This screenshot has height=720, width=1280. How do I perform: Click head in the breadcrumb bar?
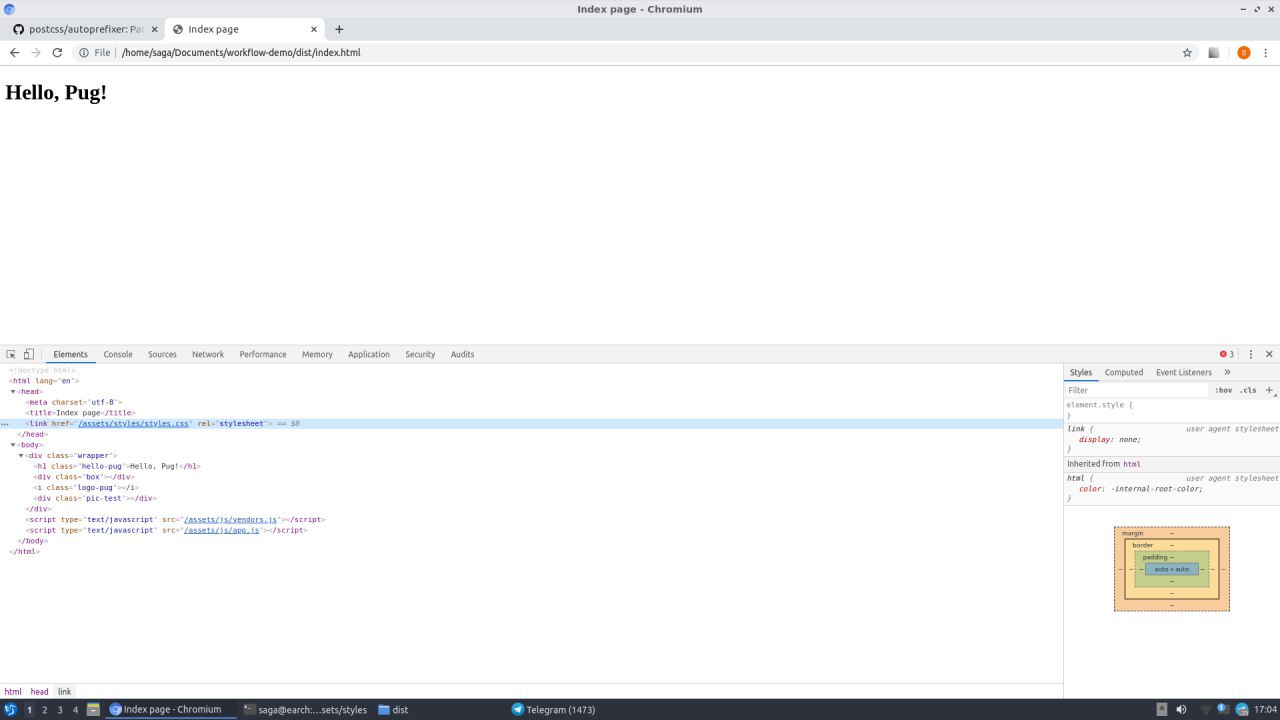click(39, 691)
